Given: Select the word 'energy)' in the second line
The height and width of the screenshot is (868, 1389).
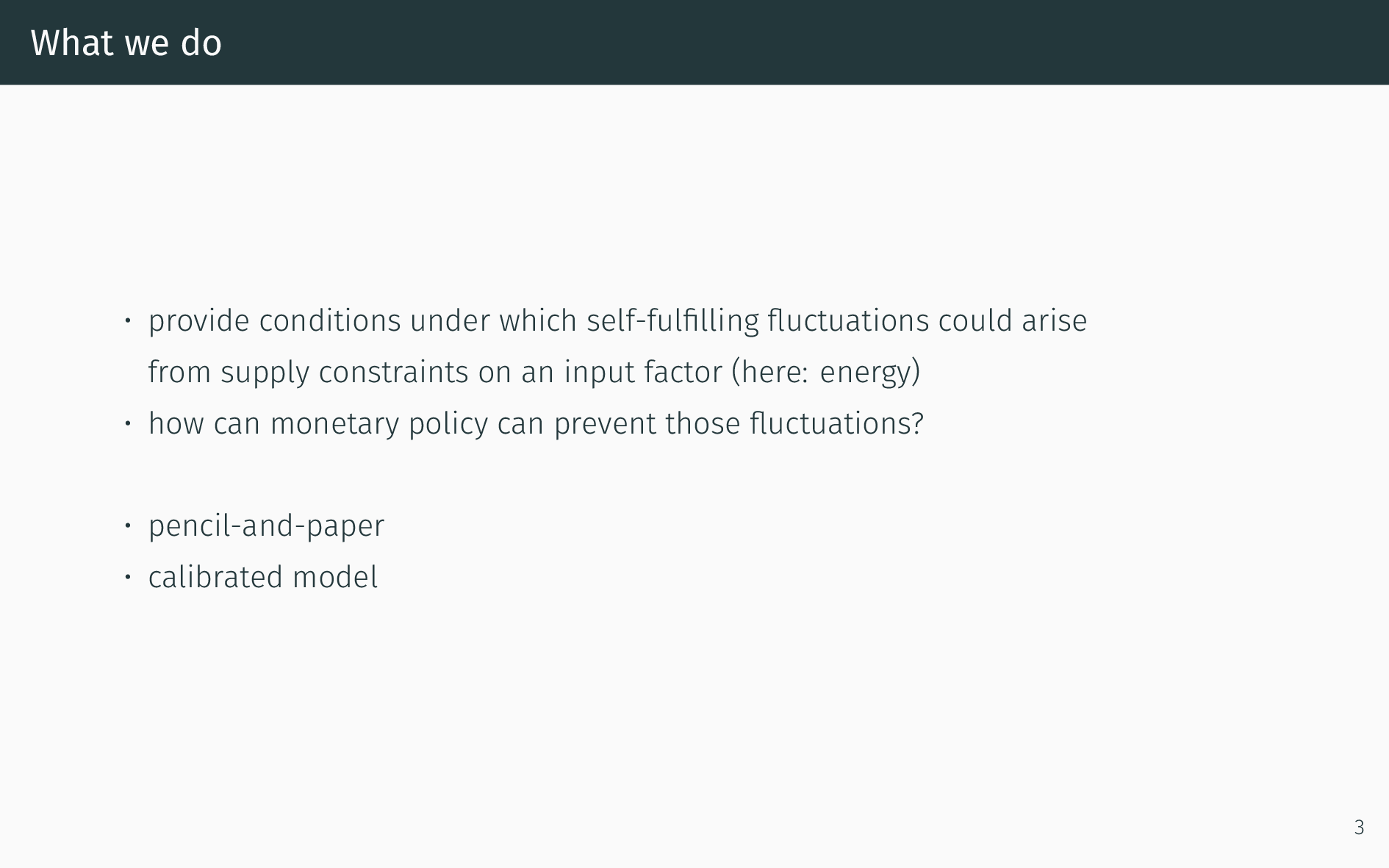Looking at the screenshot, I should 870,373.
